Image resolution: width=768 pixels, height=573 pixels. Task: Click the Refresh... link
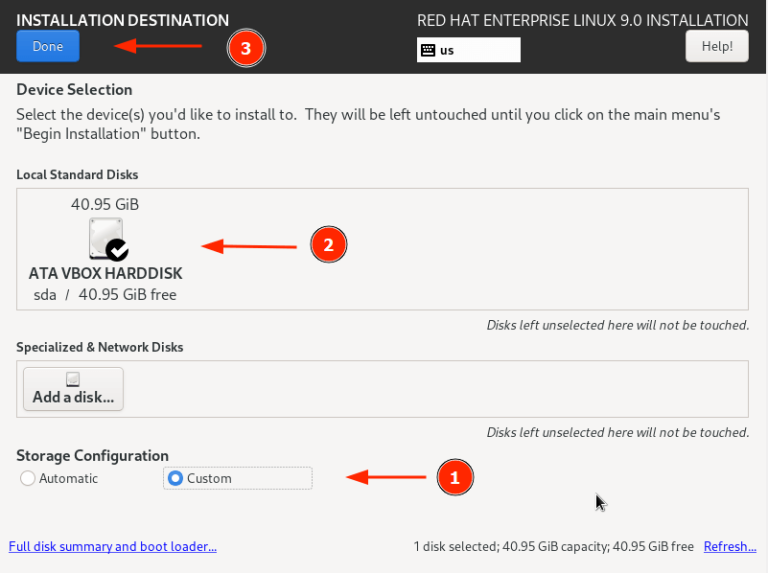pos(729,546)
